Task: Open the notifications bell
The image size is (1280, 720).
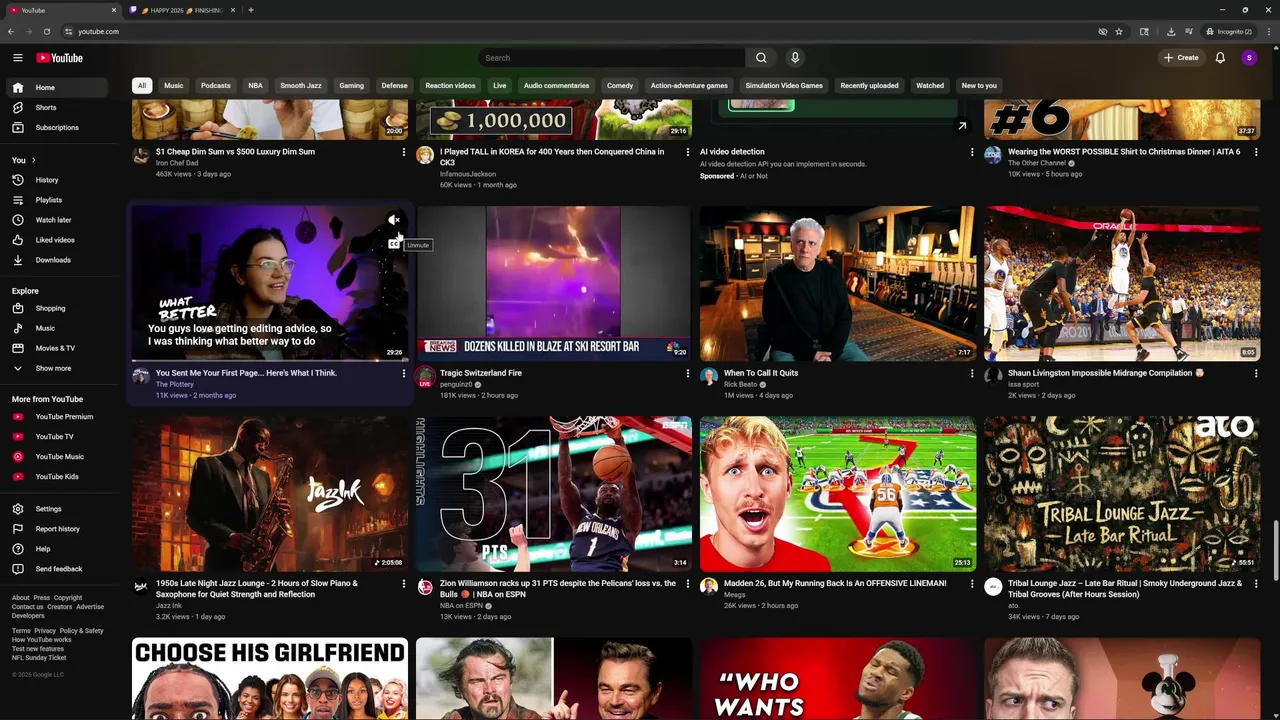Action: click(1220, 58)
